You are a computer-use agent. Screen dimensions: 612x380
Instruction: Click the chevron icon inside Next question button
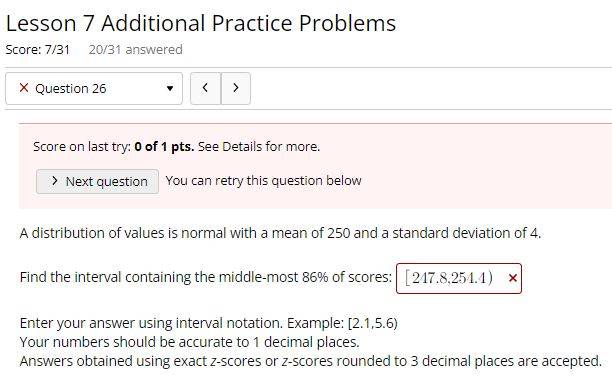pyautogui.click(x=55, y=181)
